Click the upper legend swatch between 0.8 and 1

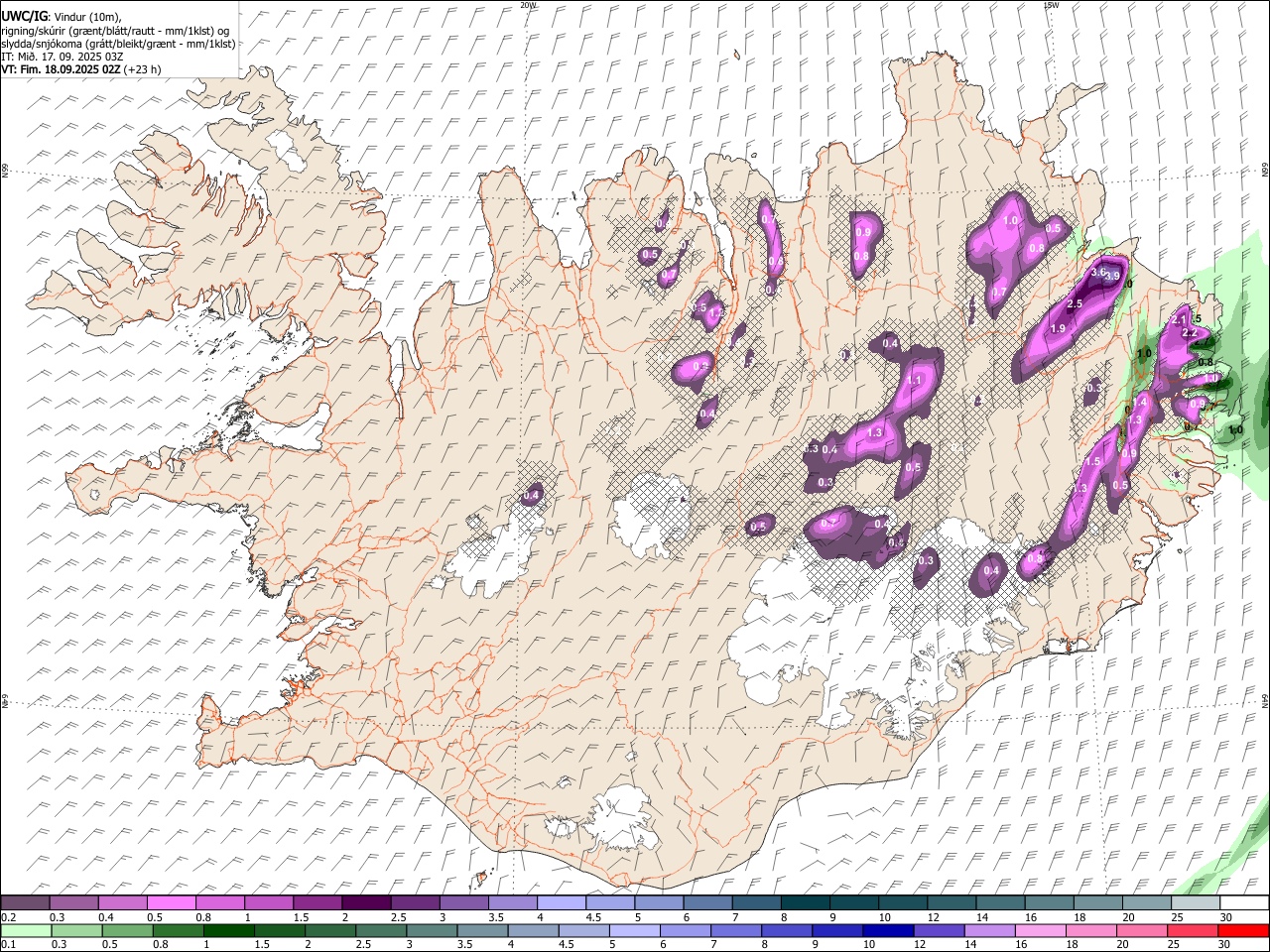click(220, 902)
